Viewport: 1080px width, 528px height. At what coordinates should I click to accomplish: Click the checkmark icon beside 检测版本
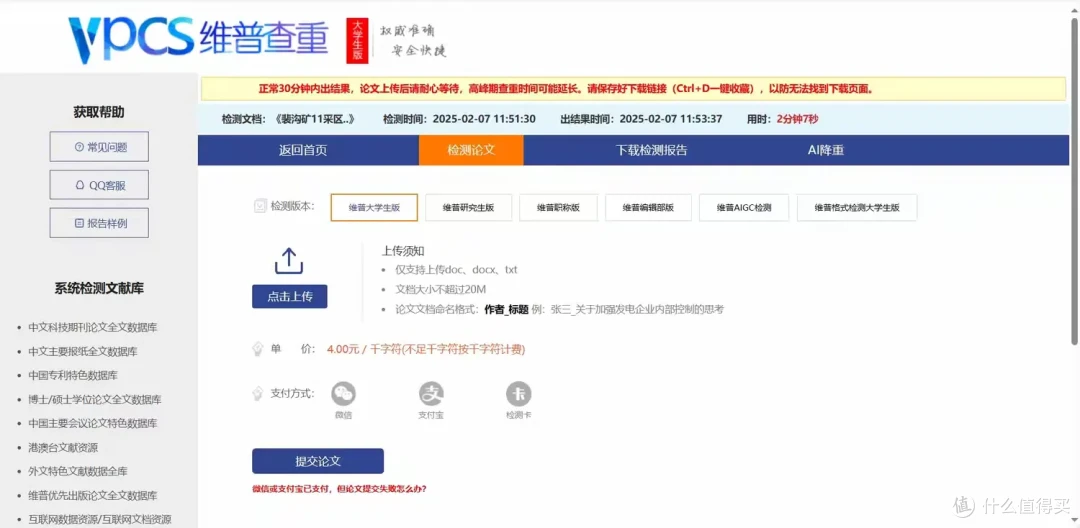click(260, 206)
